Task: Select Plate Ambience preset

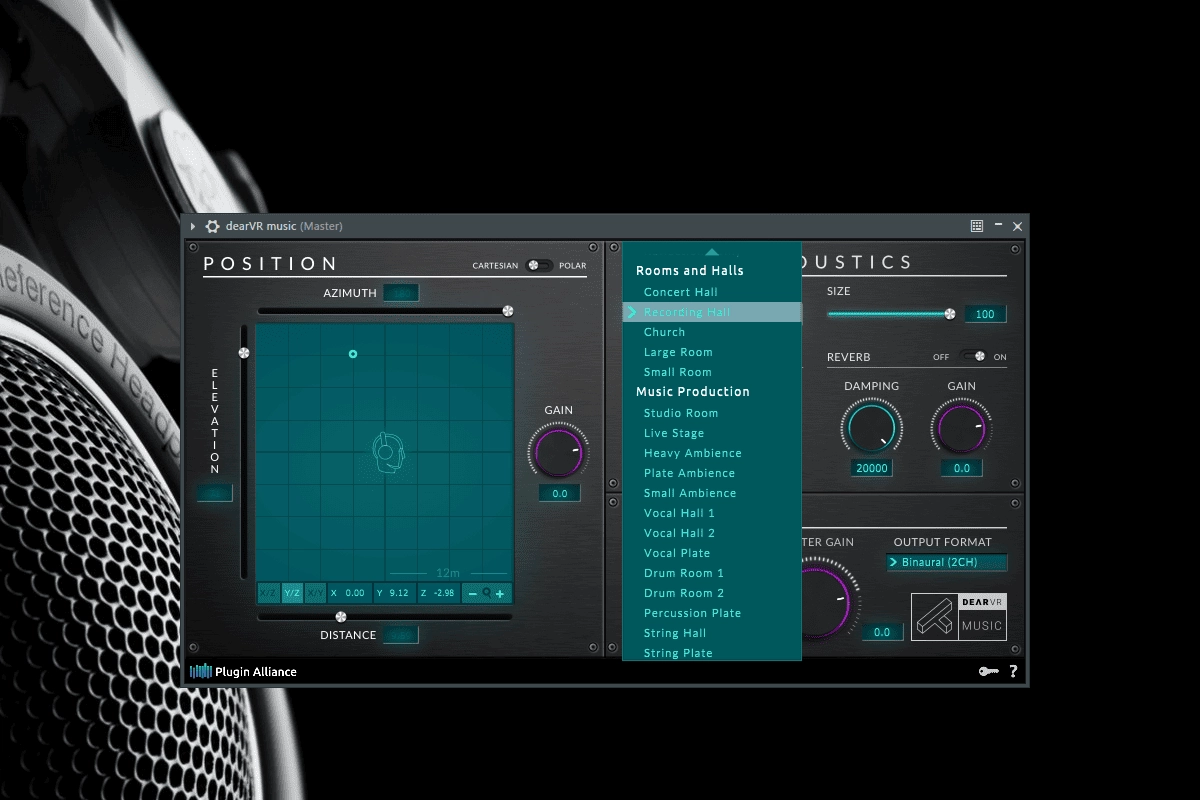Action: click(x=712, y=473)
